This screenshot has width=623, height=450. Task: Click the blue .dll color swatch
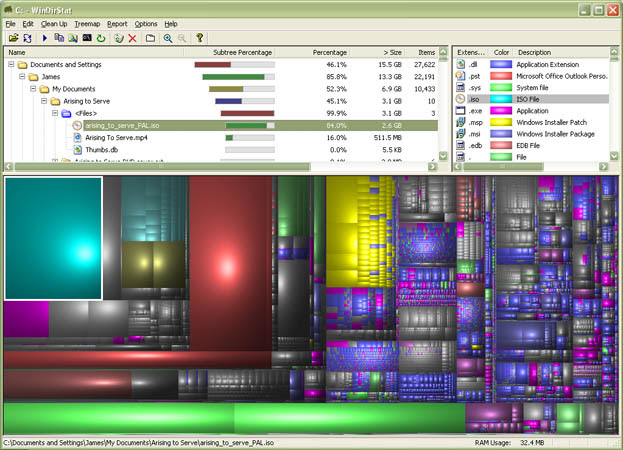click(501, 64)
